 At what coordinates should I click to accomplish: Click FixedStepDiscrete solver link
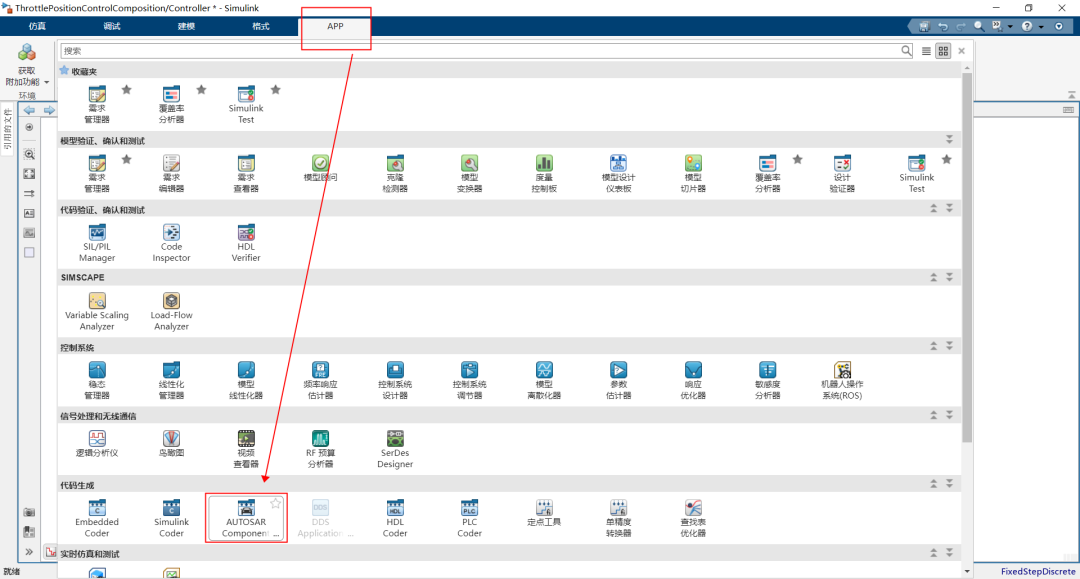(1037, 572)
